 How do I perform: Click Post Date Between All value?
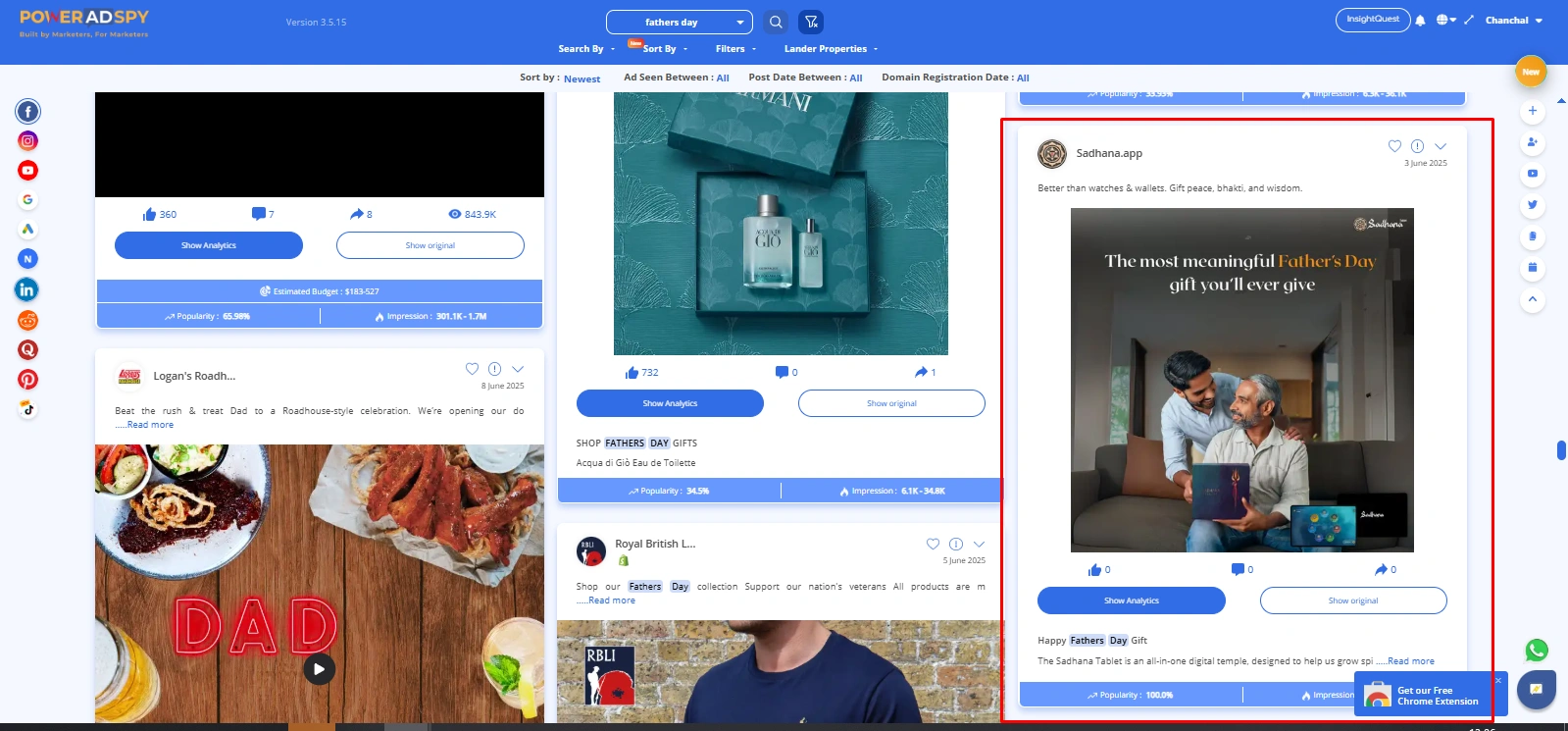point(856,78)
